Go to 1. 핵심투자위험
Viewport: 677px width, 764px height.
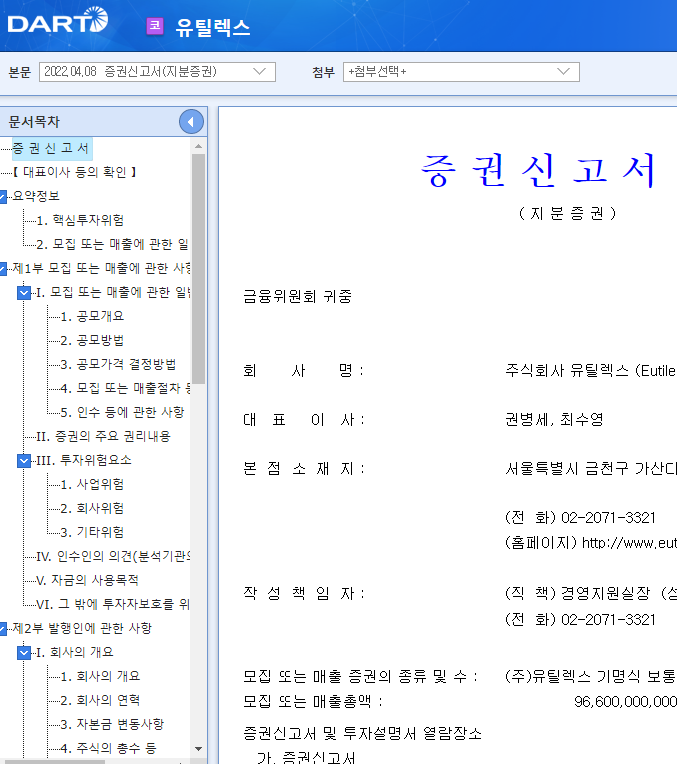tap(80, 220)
